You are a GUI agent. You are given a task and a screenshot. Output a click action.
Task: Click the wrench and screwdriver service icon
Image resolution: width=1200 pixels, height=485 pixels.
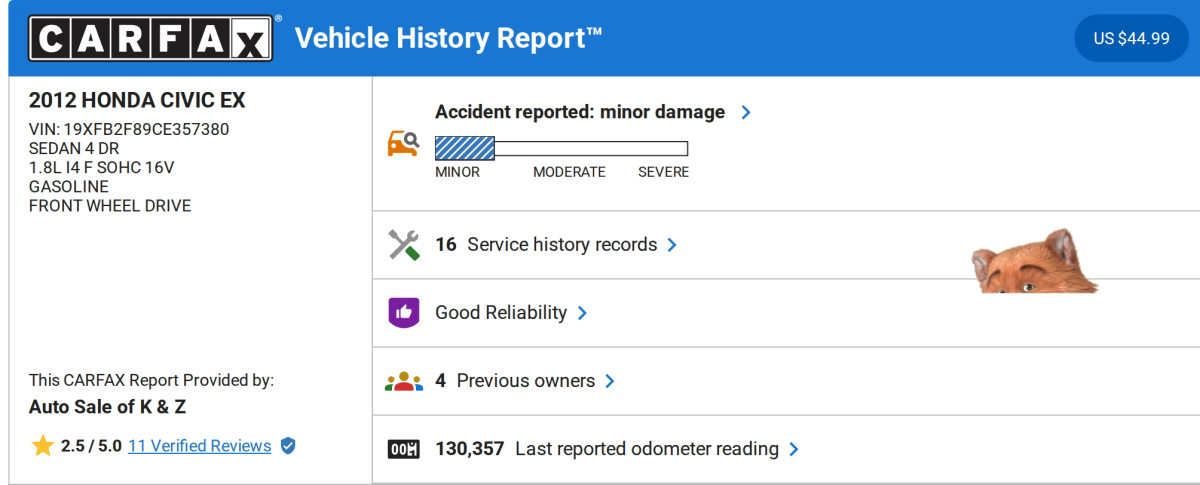point(403,245)
